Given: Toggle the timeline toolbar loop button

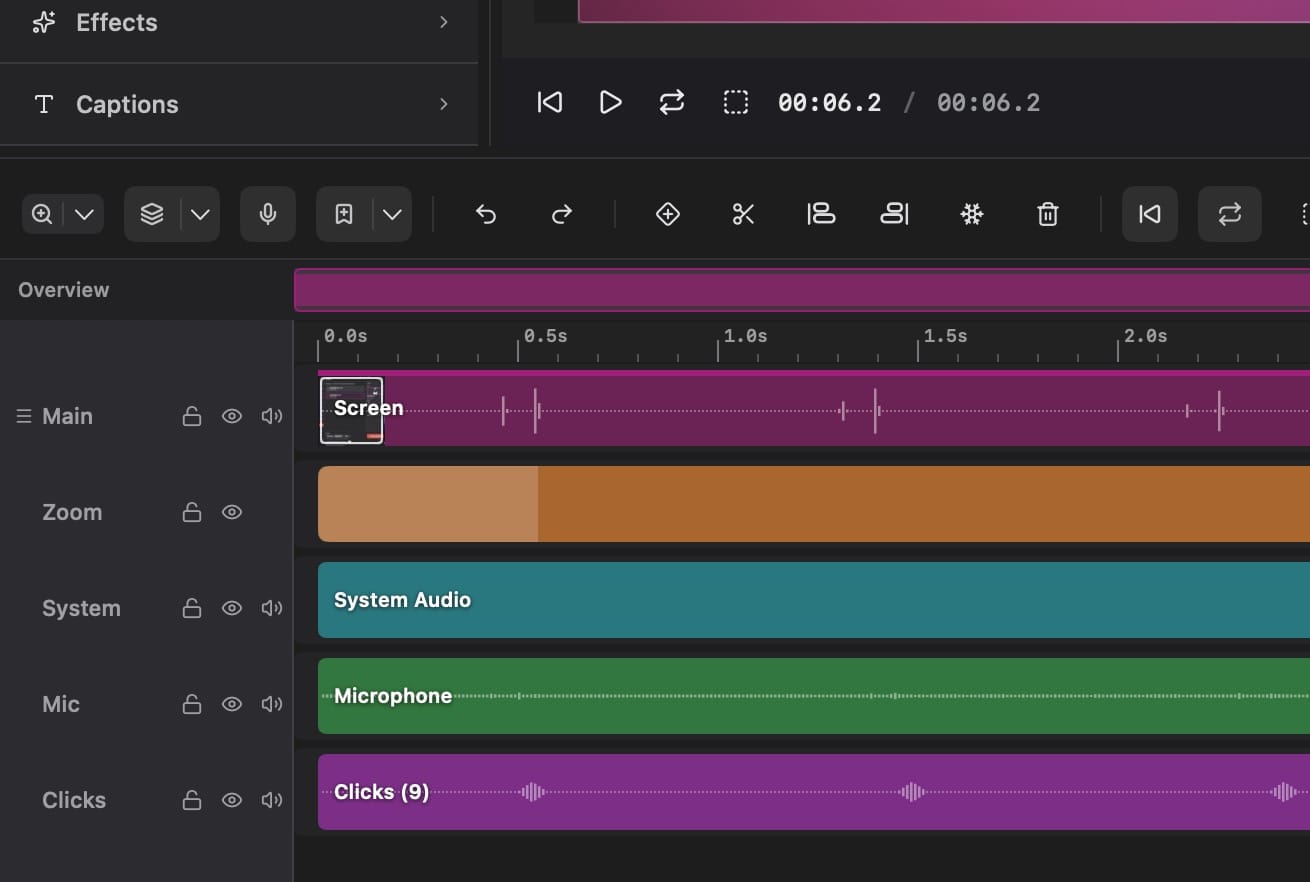Looking at the screenshot, I should tap(1230, 214).
